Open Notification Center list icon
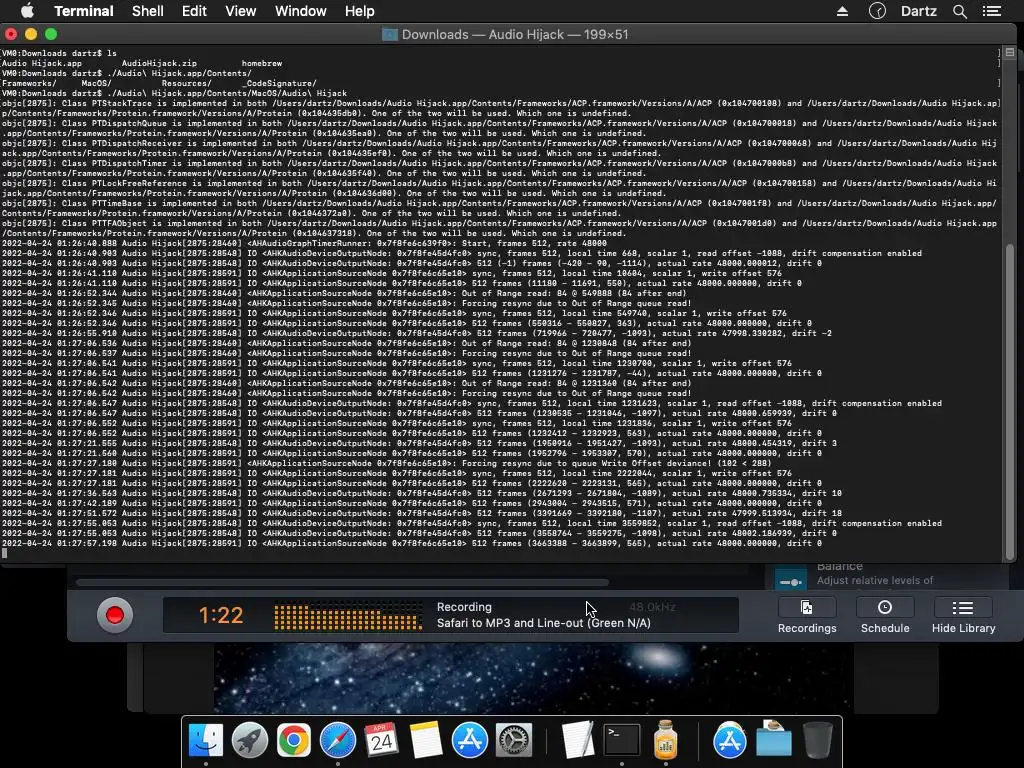This screenshot has height=768, width=1024. pyautogui.click(x=991, y=11)
